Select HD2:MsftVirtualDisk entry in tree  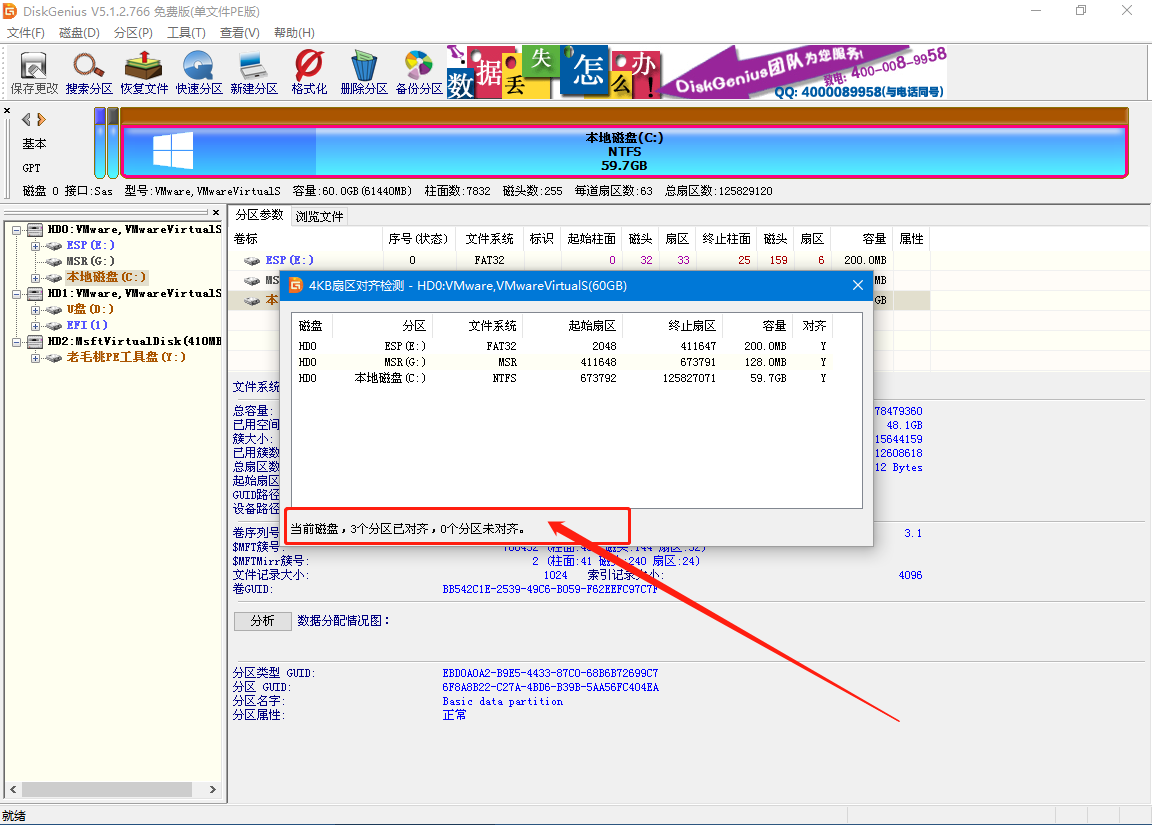point(134,342)
